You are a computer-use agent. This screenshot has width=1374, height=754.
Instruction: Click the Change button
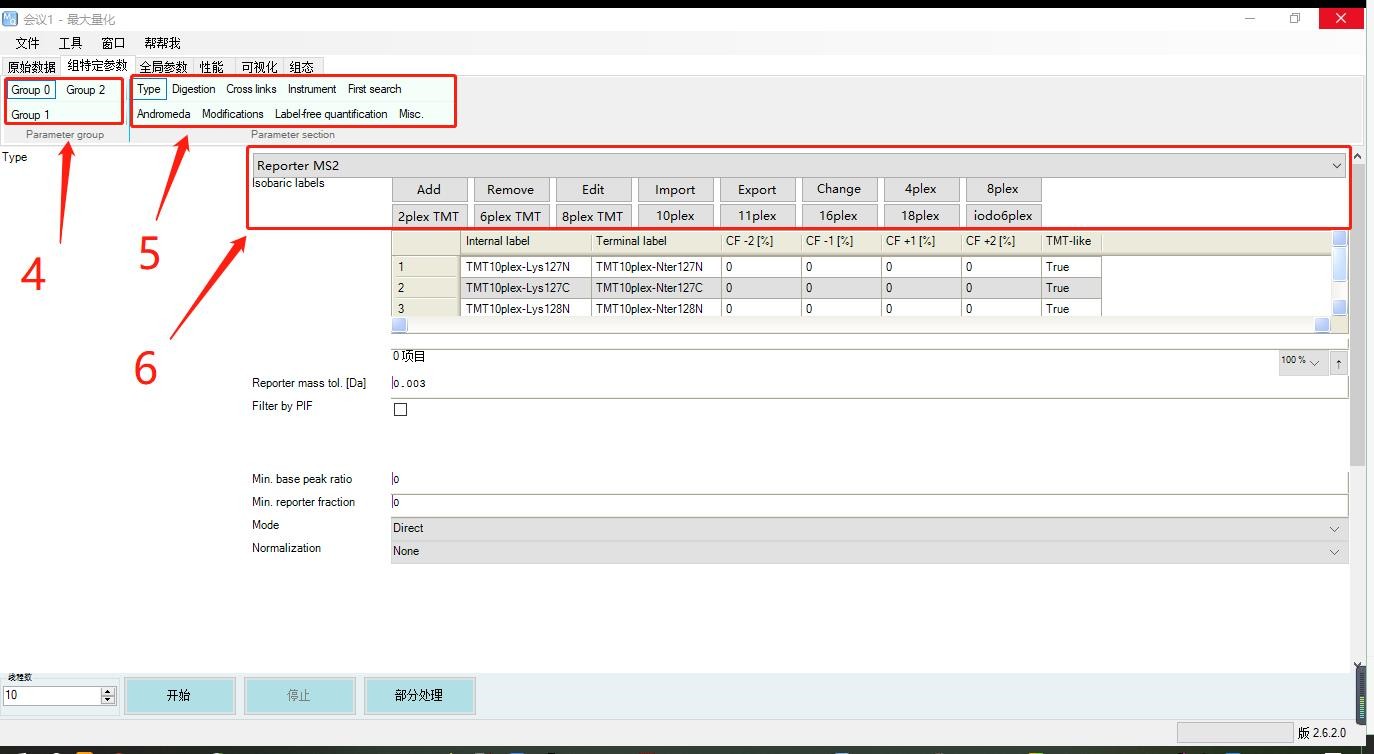(839, 189)
